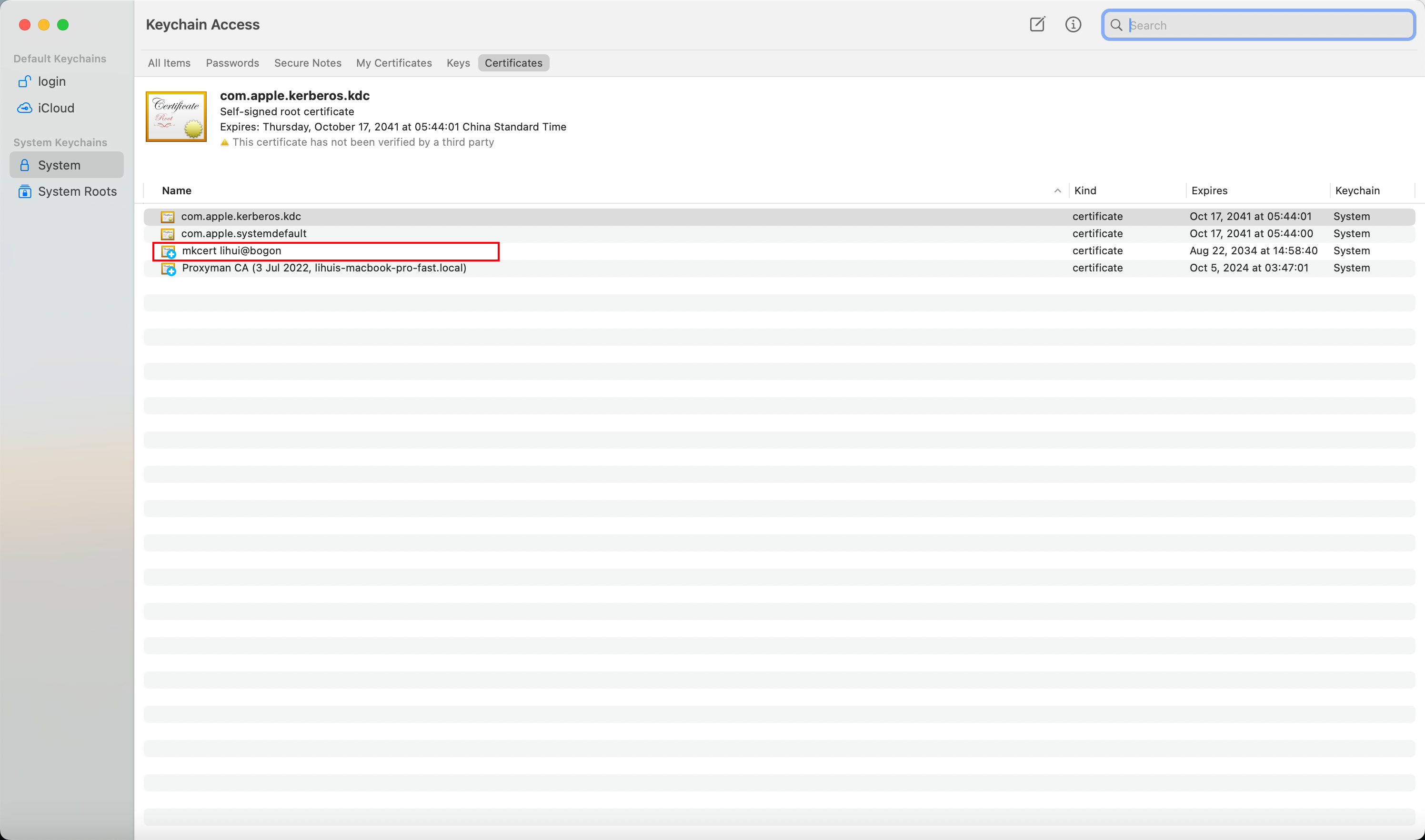Zoom the window with the green button
This screenshot has height=840, width=1425.
point(63,24)
